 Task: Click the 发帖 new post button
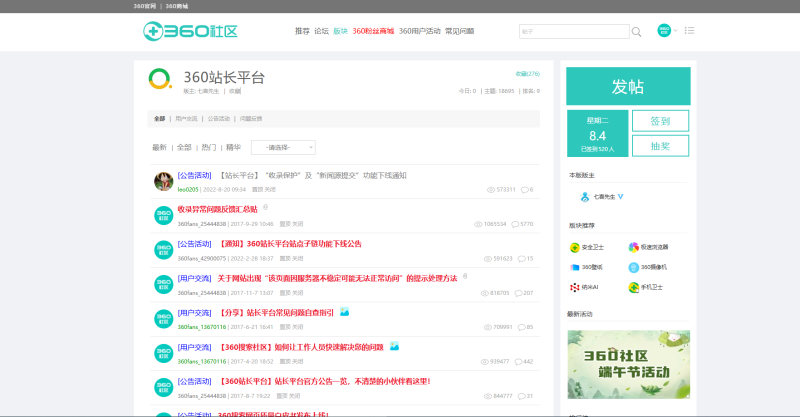click(x=628, y=86)
